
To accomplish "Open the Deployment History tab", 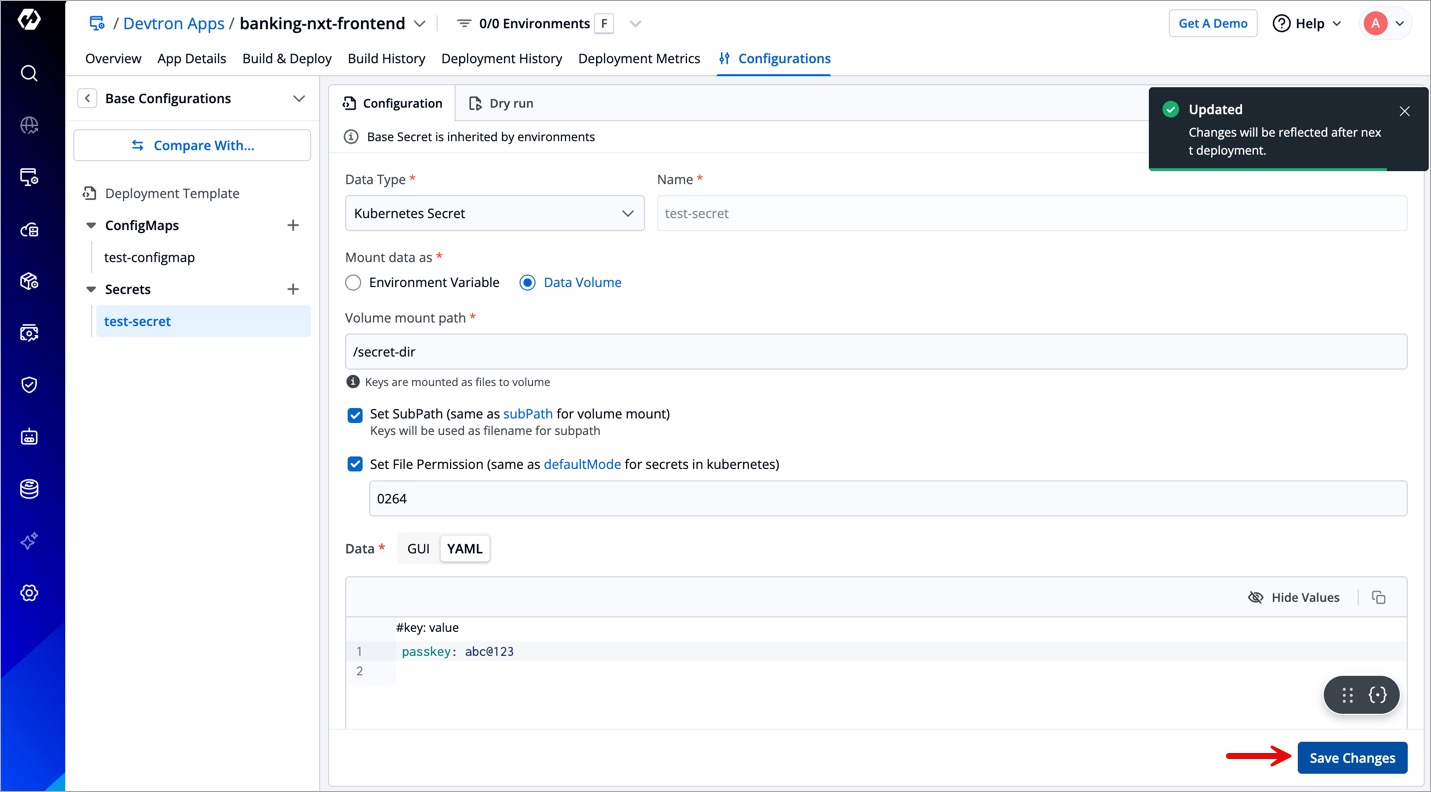I will coord(501,58).
